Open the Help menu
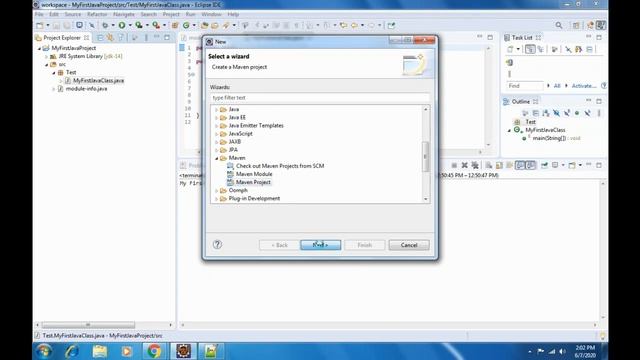 [233, 14]
